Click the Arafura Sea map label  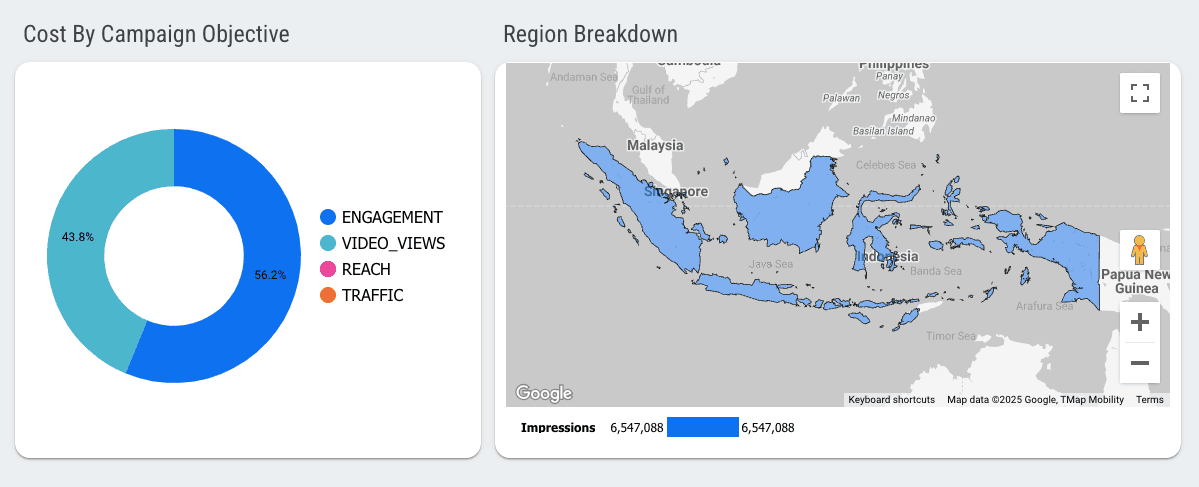point(1044,306)
